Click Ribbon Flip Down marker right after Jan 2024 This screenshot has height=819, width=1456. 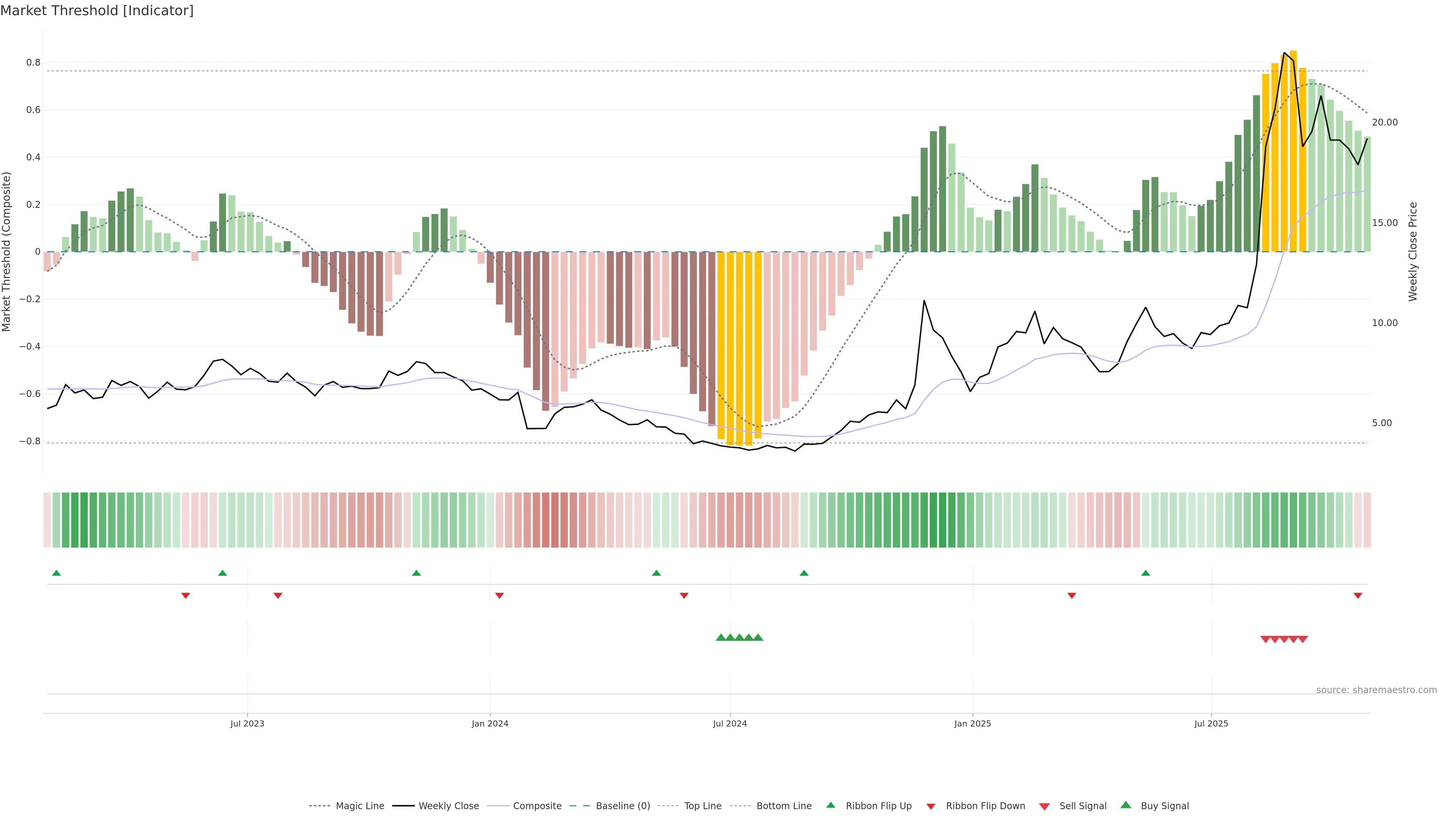tap(500, 595)
